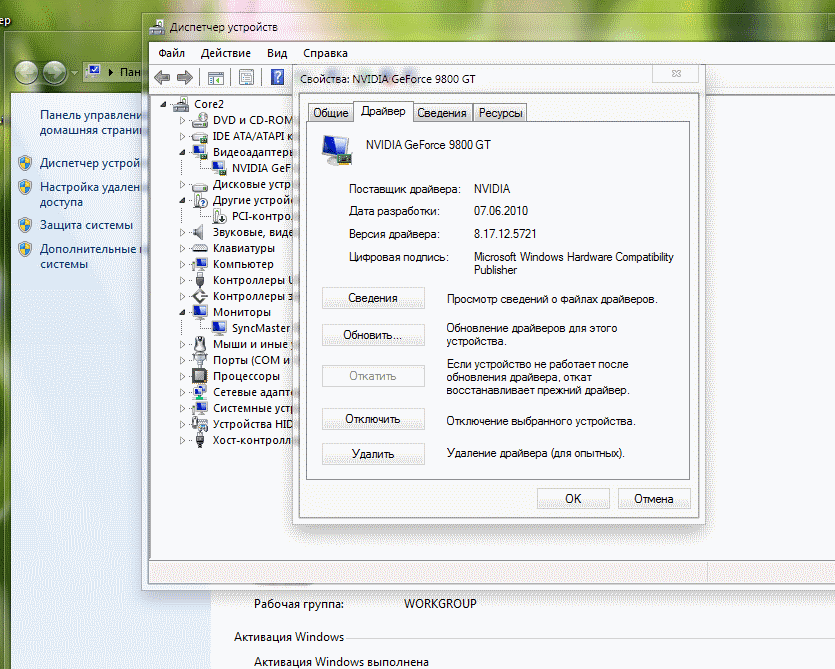Select the Драйвер tab

pos(383,111)
